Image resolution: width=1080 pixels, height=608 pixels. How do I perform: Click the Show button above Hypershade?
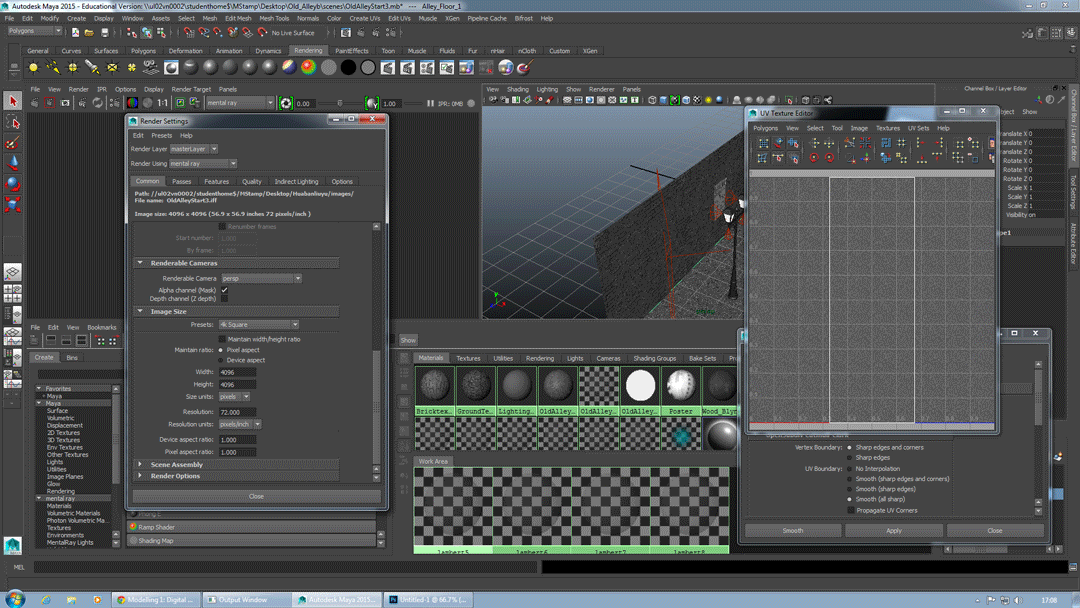pos(408,340)
